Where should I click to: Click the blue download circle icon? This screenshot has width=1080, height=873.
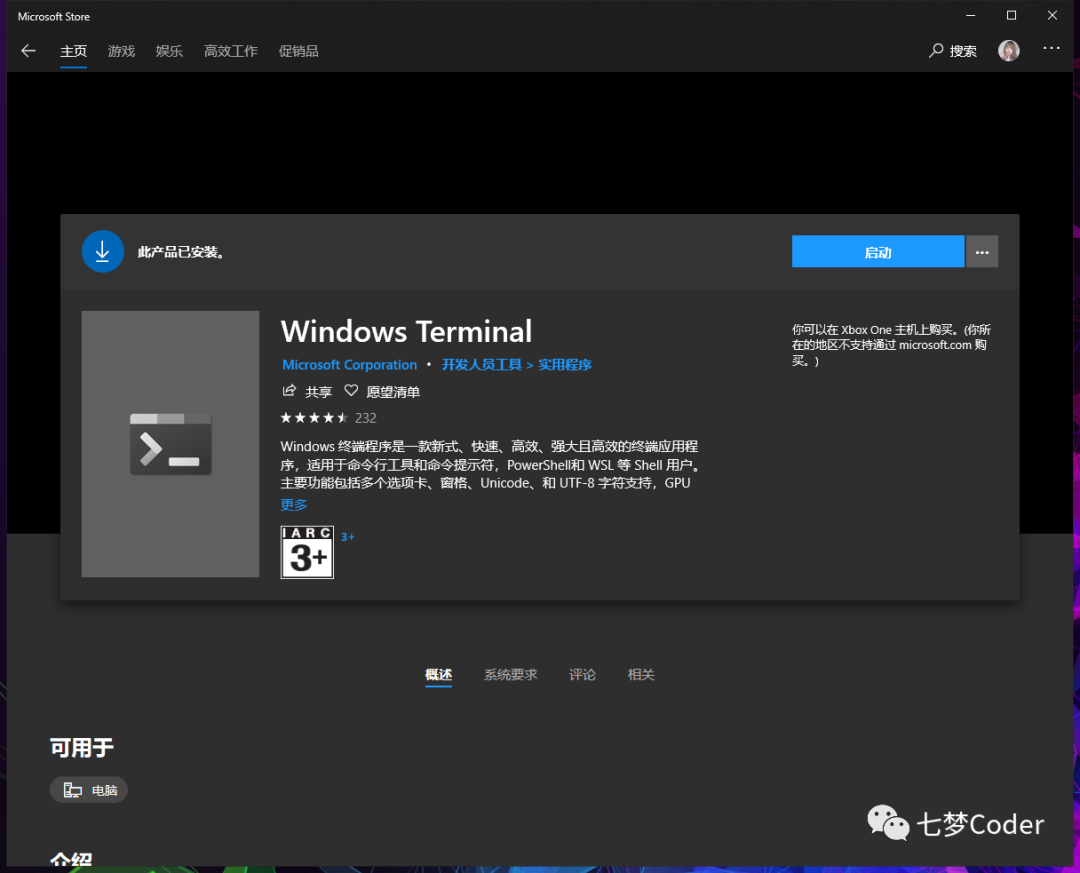pyautogui.click(x=103, y=251)
